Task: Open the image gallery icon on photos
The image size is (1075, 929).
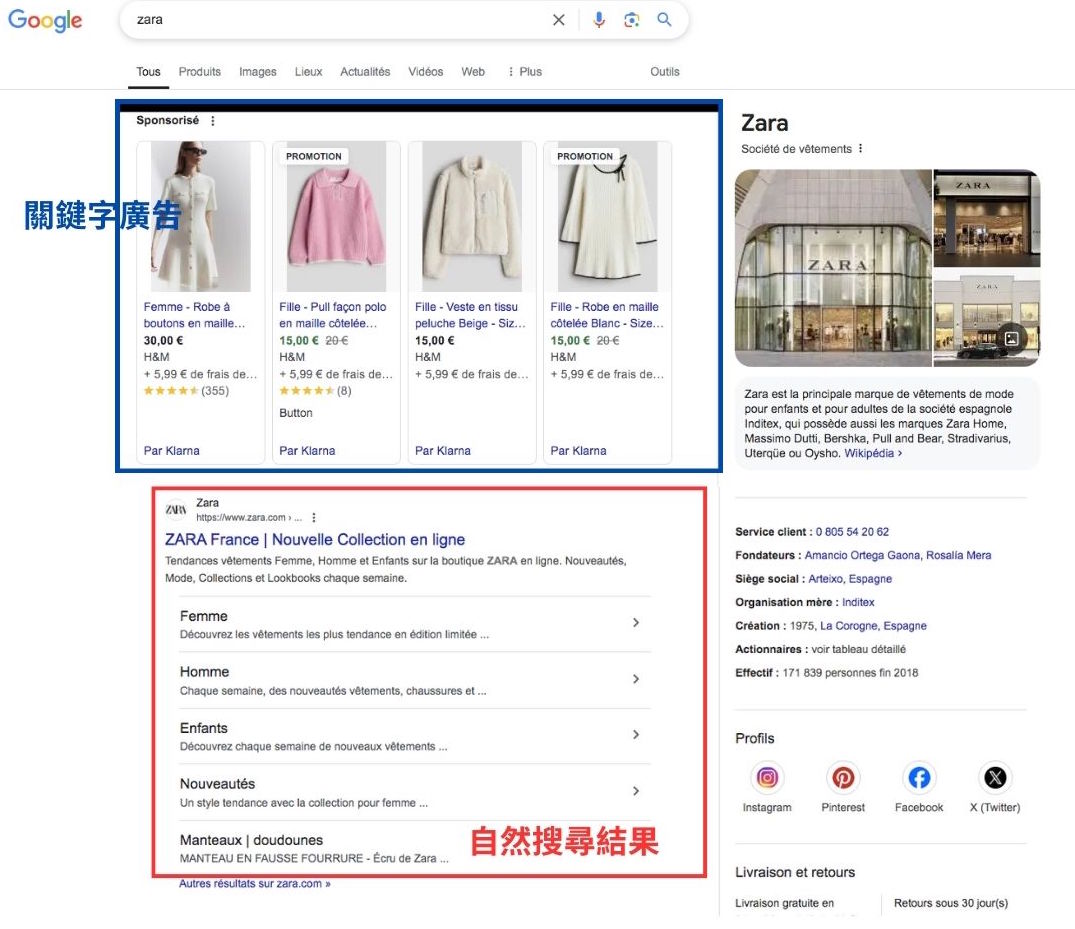Action: (1011, 338)
